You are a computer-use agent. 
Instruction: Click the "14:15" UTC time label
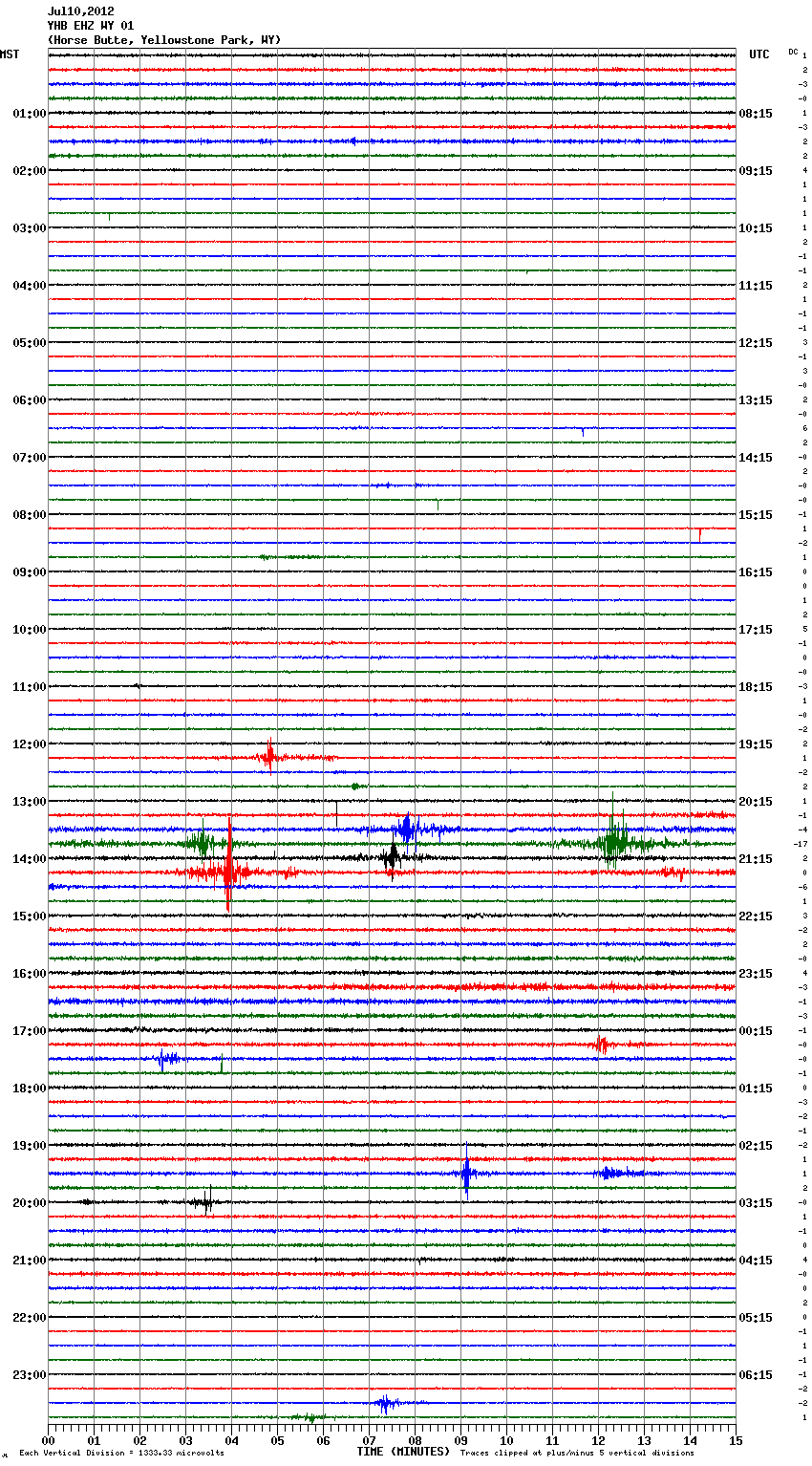756,458
